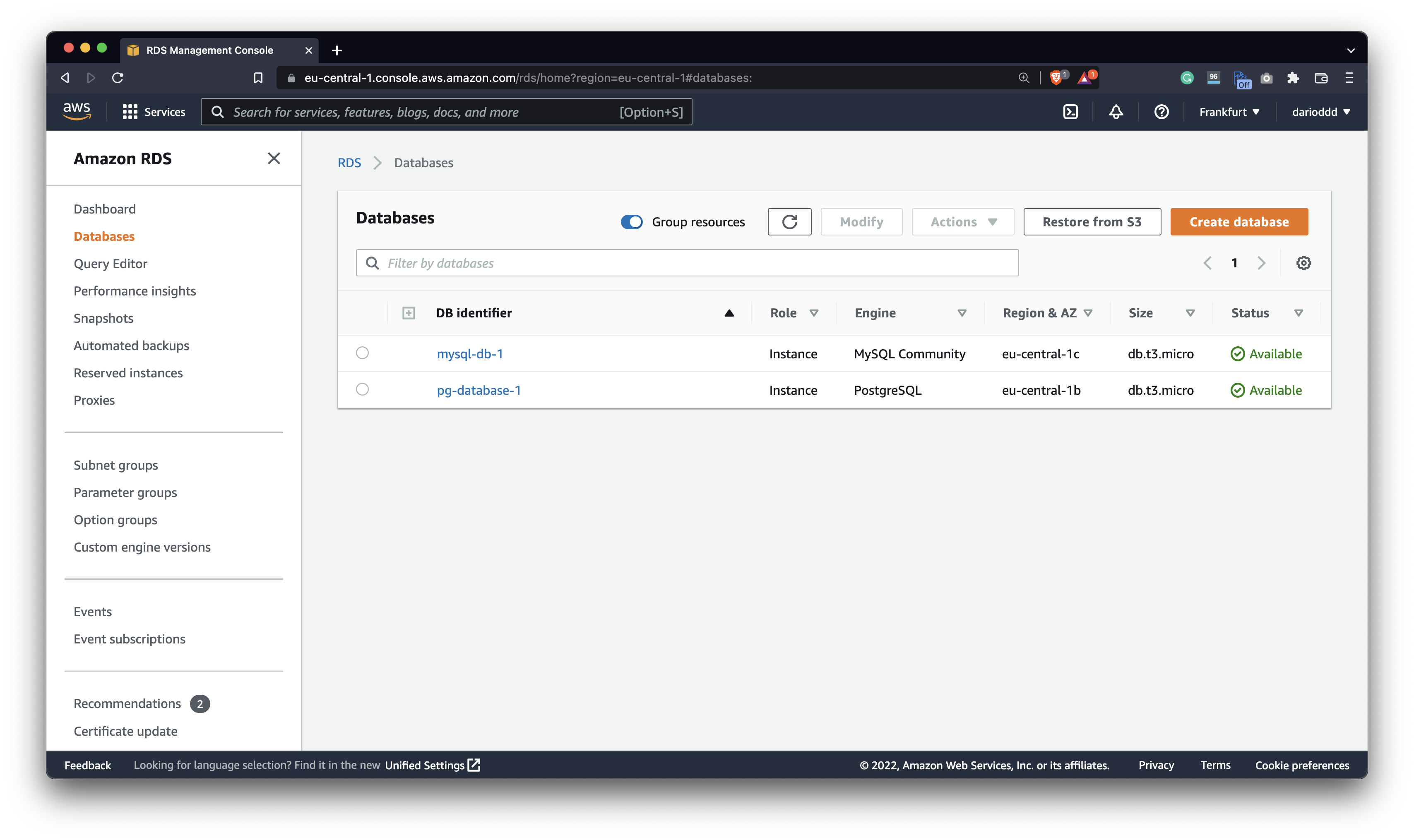
Task: Focus the AWS services search box
Action: coord(446,112)
